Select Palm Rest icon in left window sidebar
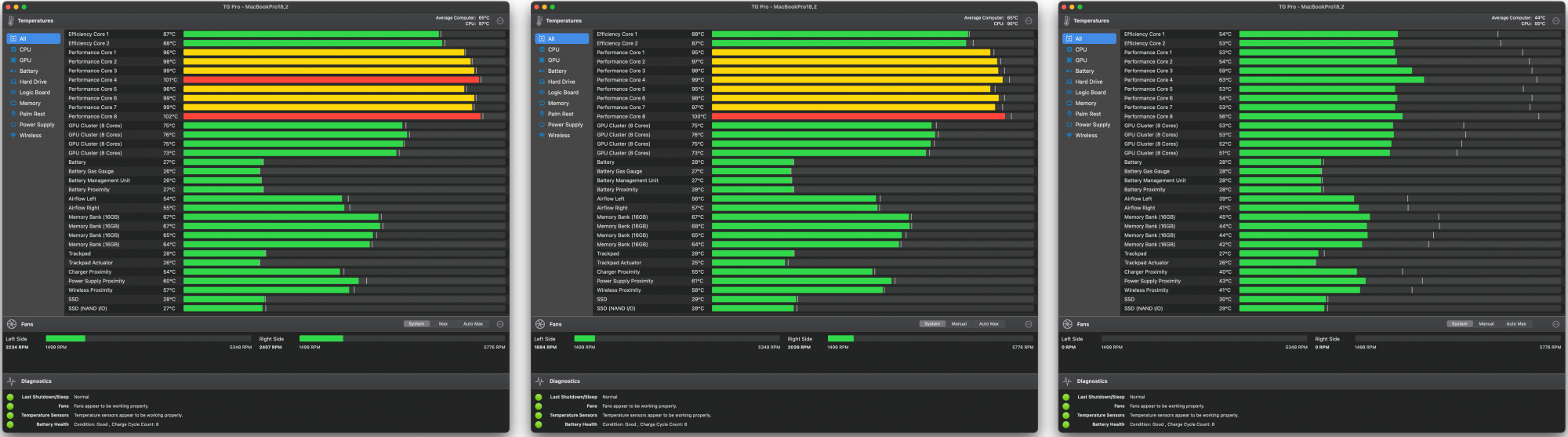The image size is (1568, 437). (13, 114)
